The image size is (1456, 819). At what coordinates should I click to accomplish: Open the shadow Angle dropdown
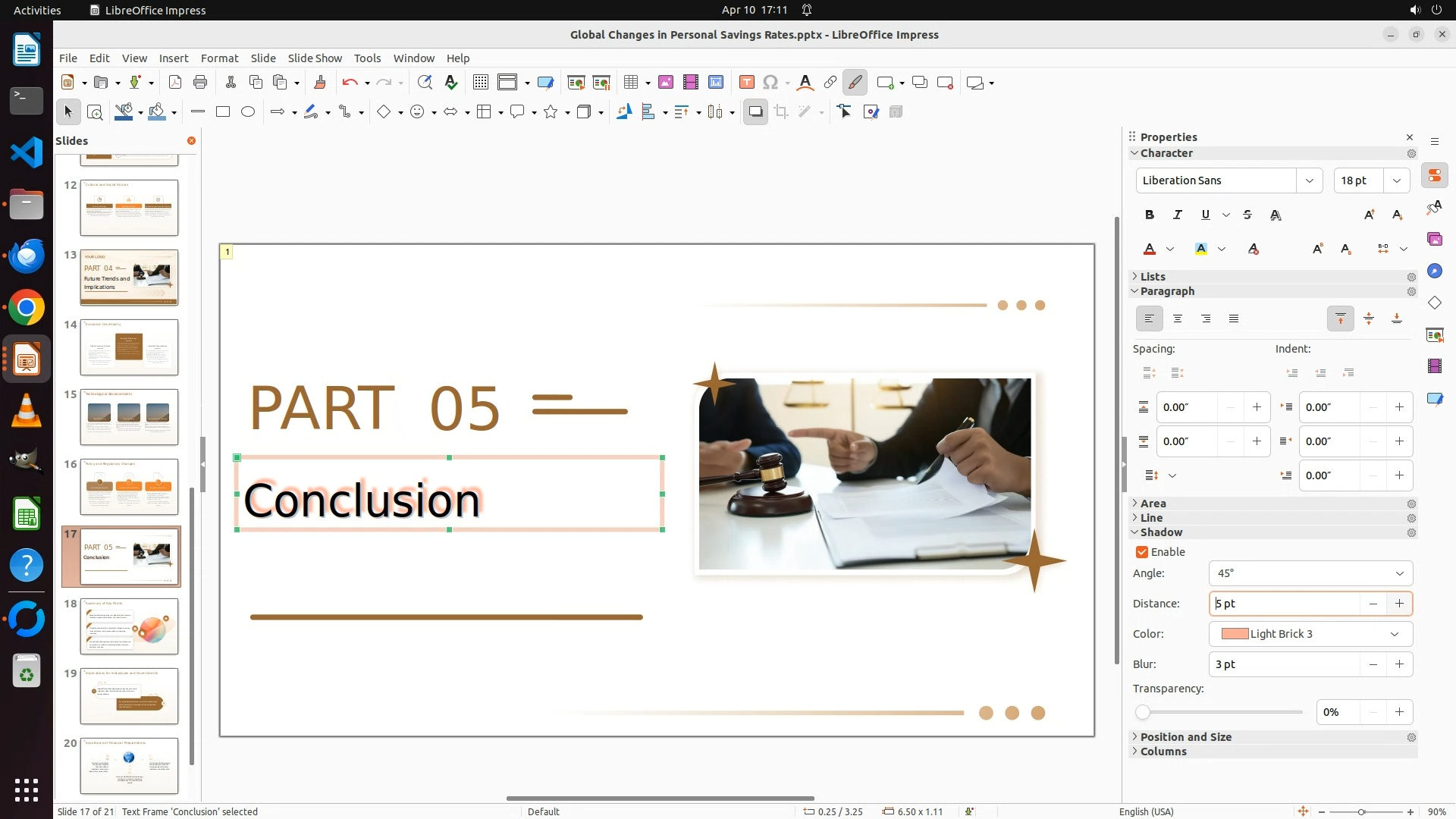click(x=1399, y=573)
